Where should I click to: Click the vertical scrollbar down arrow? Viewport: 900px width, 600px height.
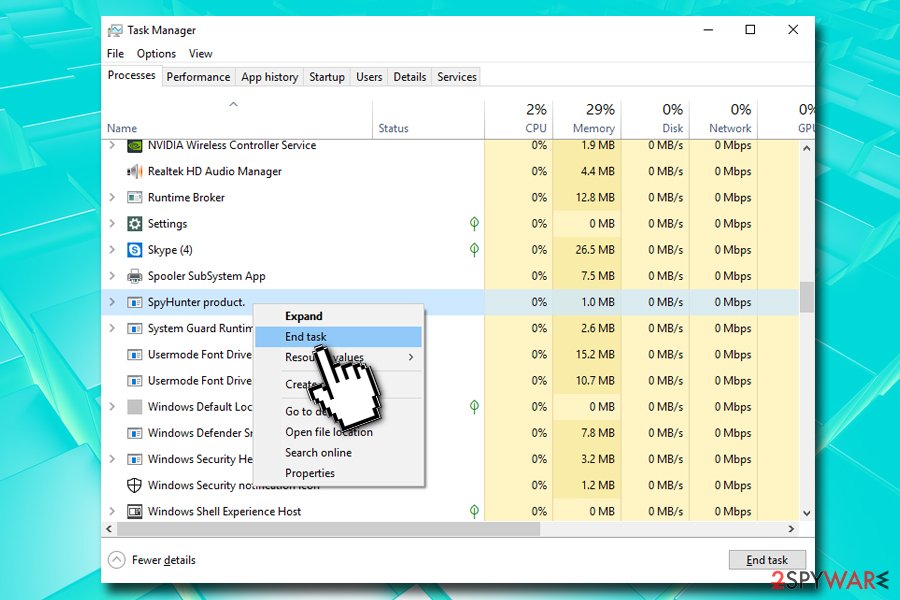[x=806, y=513]
